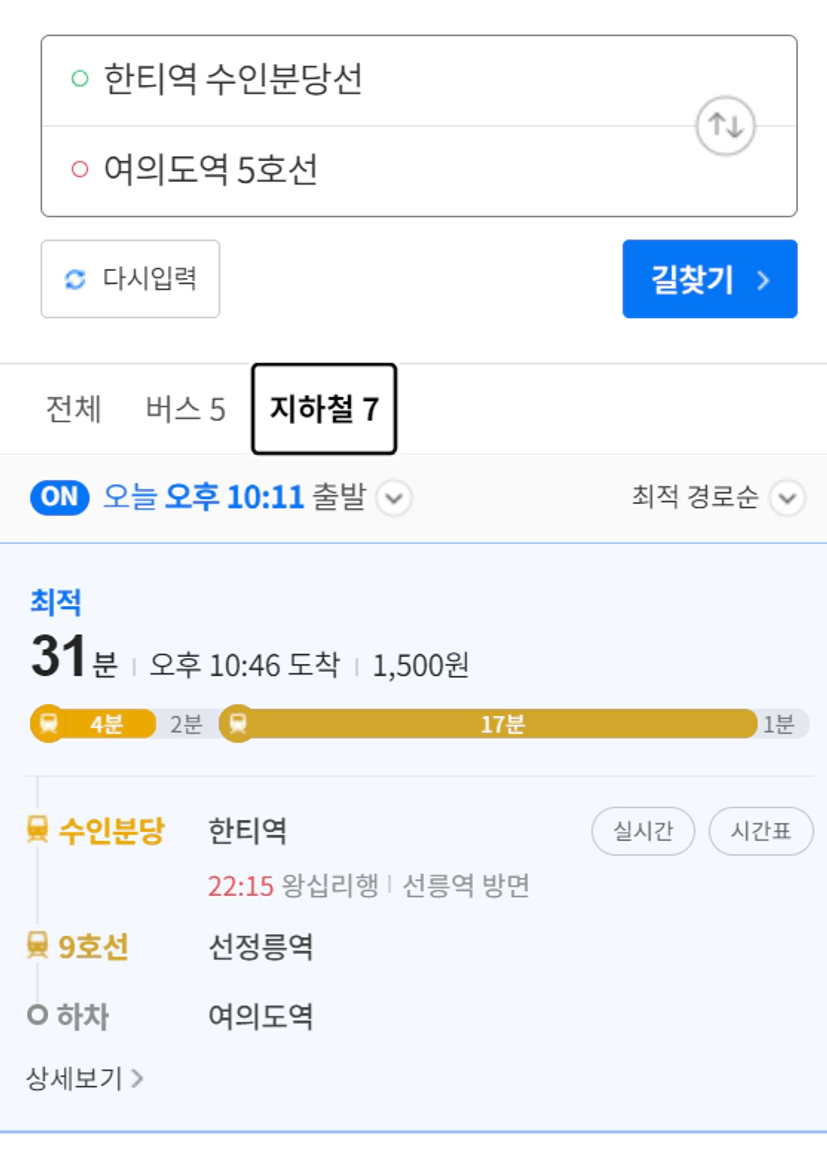The width and height of the screenshot is (827, 1154).
Task: Click the red destination marker circle
Action: [79, 169]
